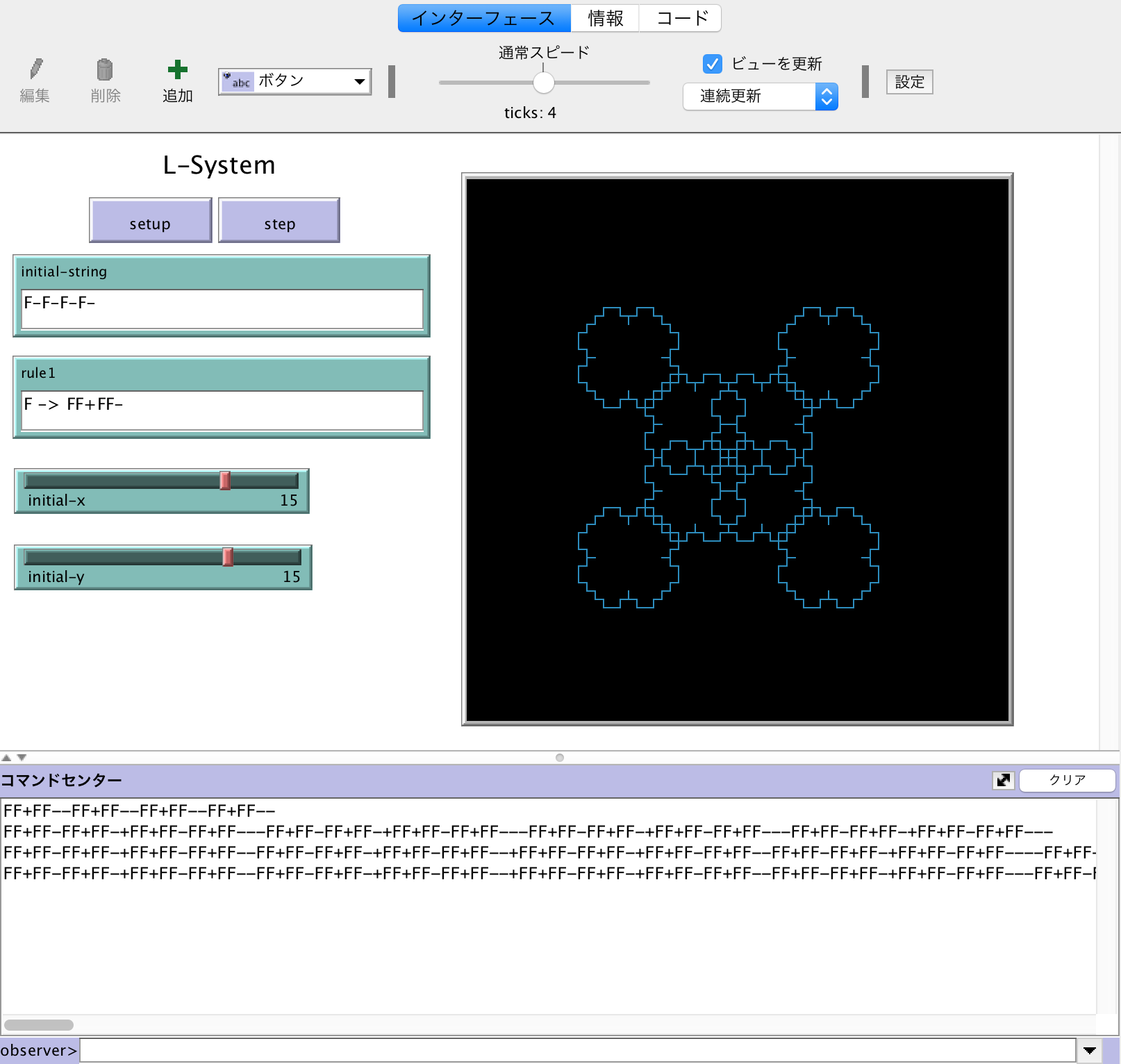Open the Settings button in toolbar

pos(909,82)
